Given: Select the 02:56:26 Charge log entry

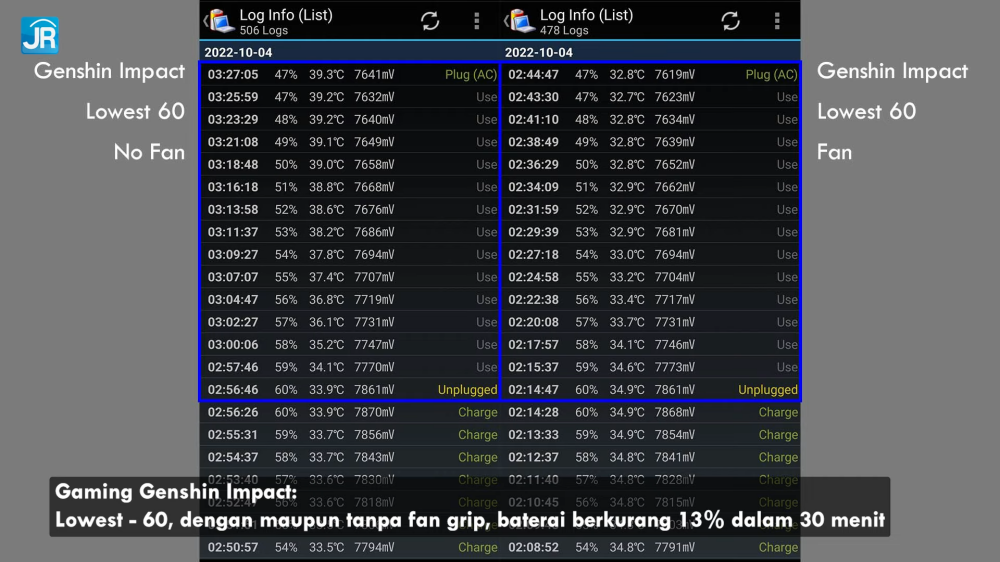Looking at the screenshot, I should (x=350, y=412).
